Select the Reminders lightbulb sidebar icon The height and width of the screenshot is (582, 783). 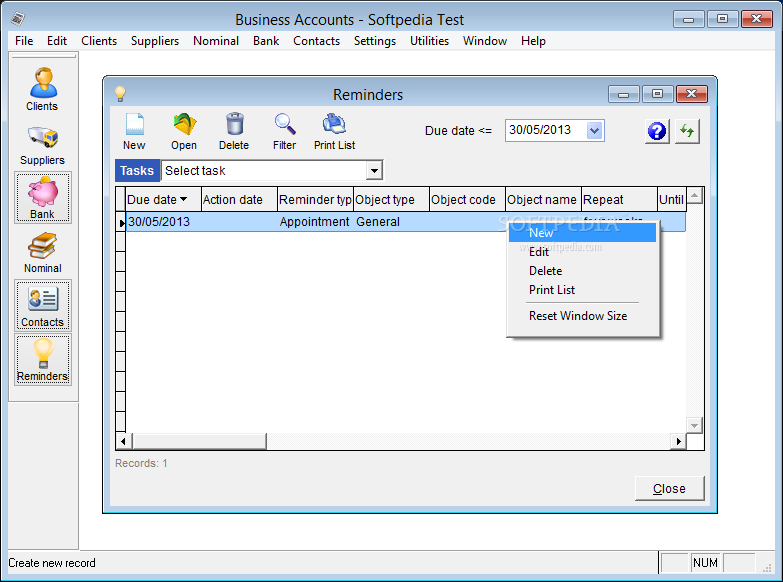tap(42, 359)
